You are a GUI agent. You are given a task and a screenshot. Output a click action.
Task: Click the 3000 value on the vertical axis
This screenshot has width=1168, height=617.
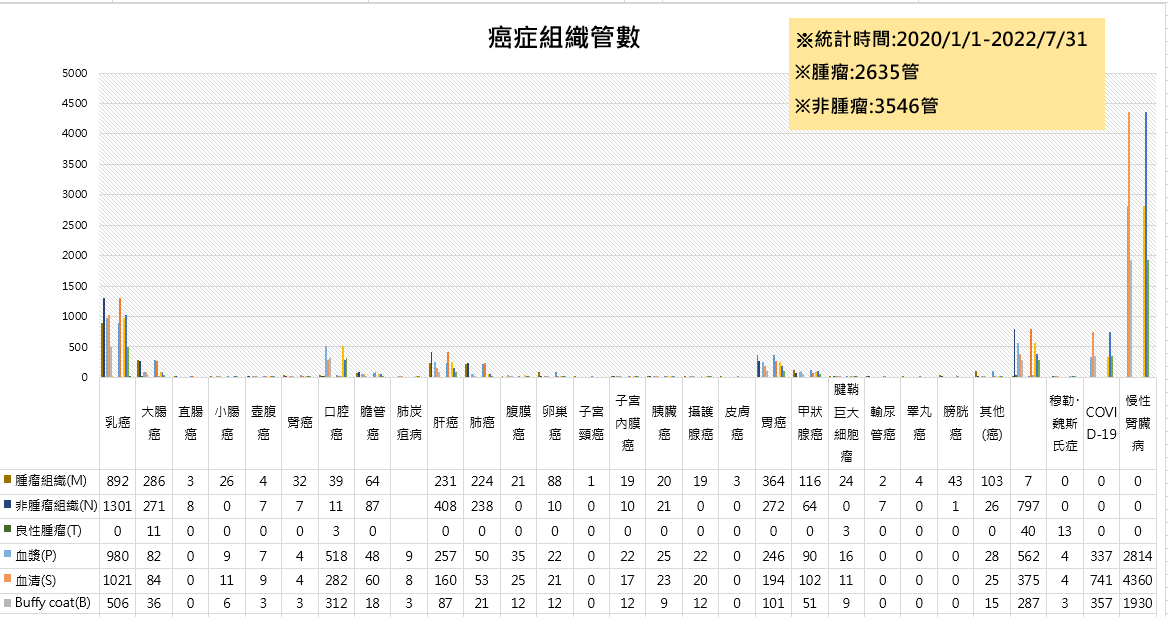coord(74,194)
